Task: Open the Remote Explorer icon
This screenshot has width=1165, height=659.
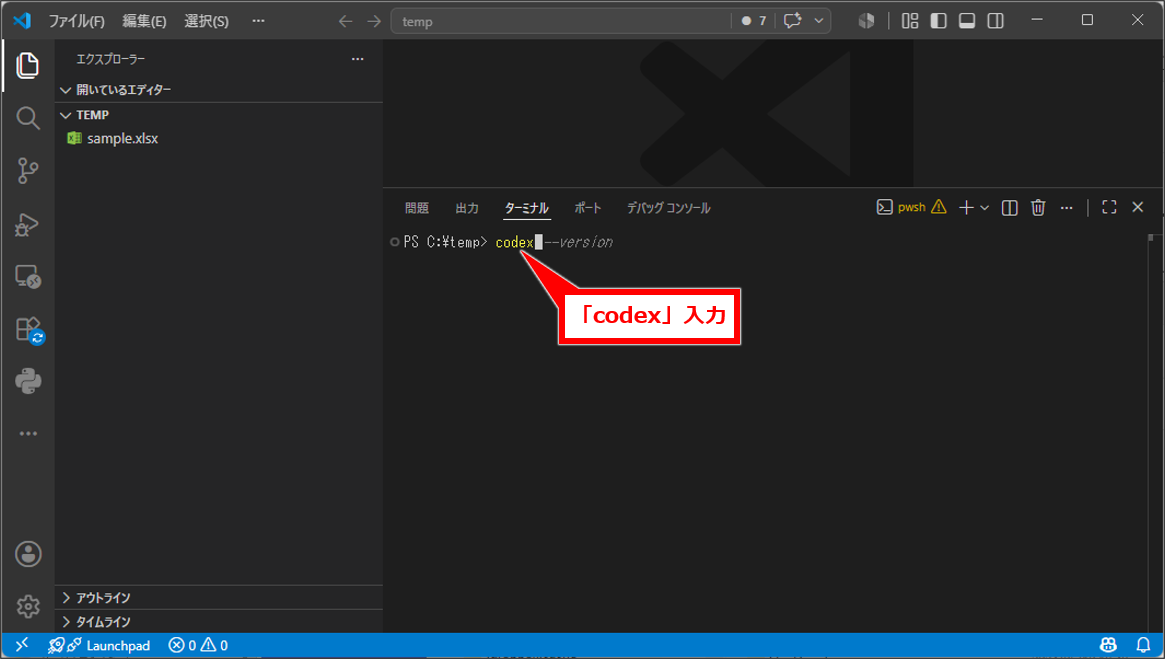Action: (x=27, y=276)
